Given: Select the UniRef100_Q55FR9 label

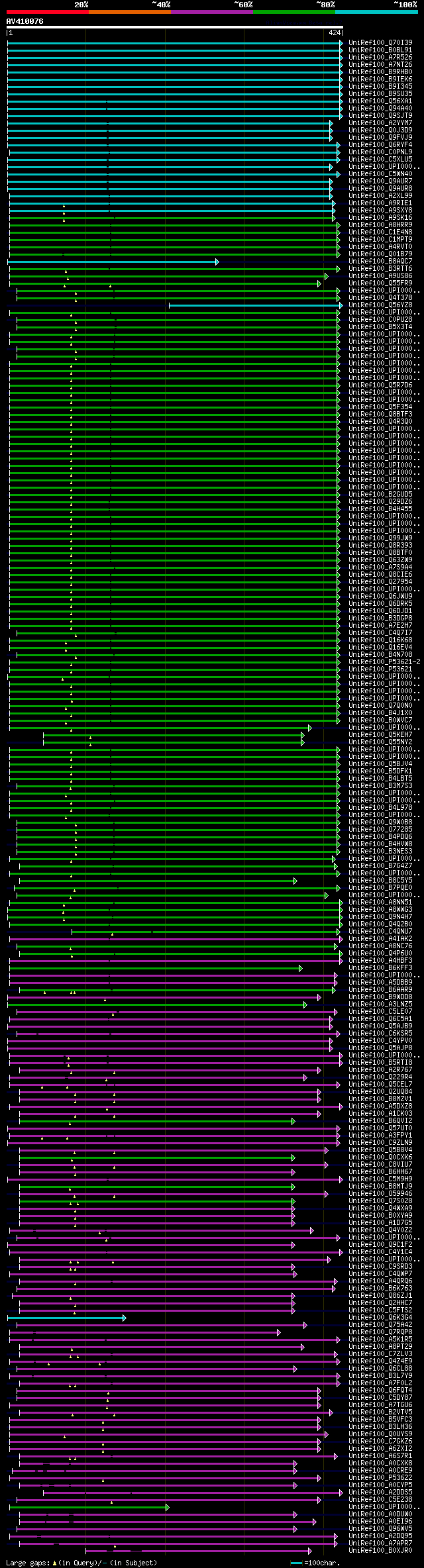Looking at the screenshot, I should 380,283.
